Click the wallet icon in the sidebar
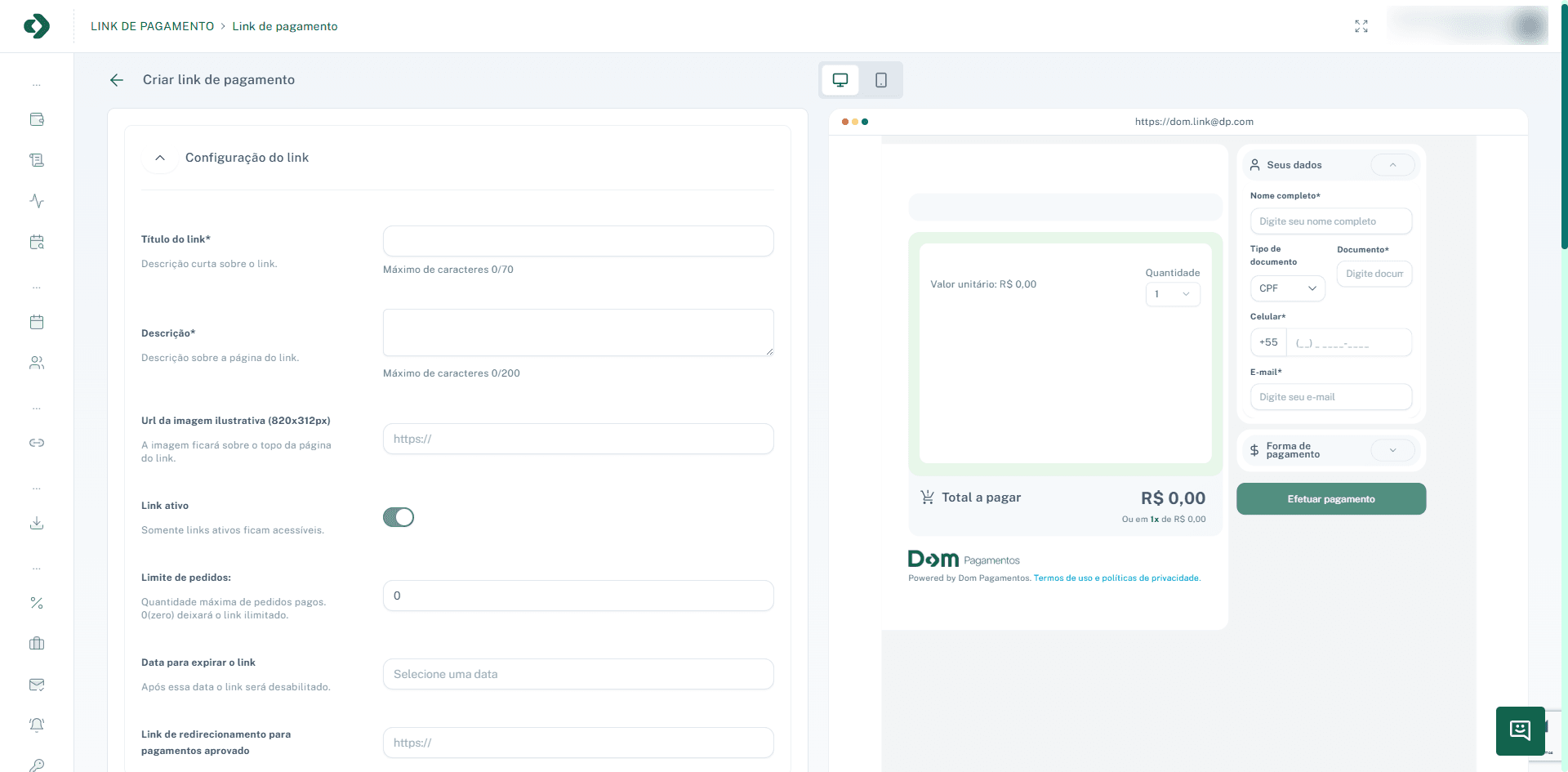1568x772 pixels. (x=37, y=119)
